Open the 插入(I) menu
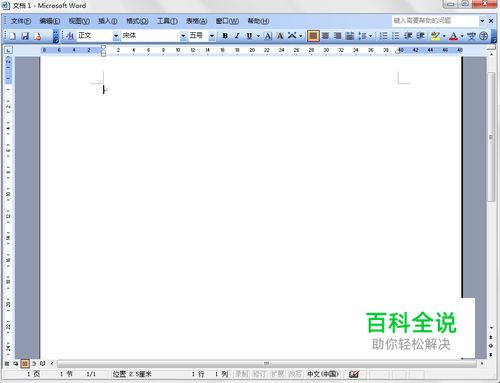The image size is (500, 383). pyautogui.click(x=107, y=21)
